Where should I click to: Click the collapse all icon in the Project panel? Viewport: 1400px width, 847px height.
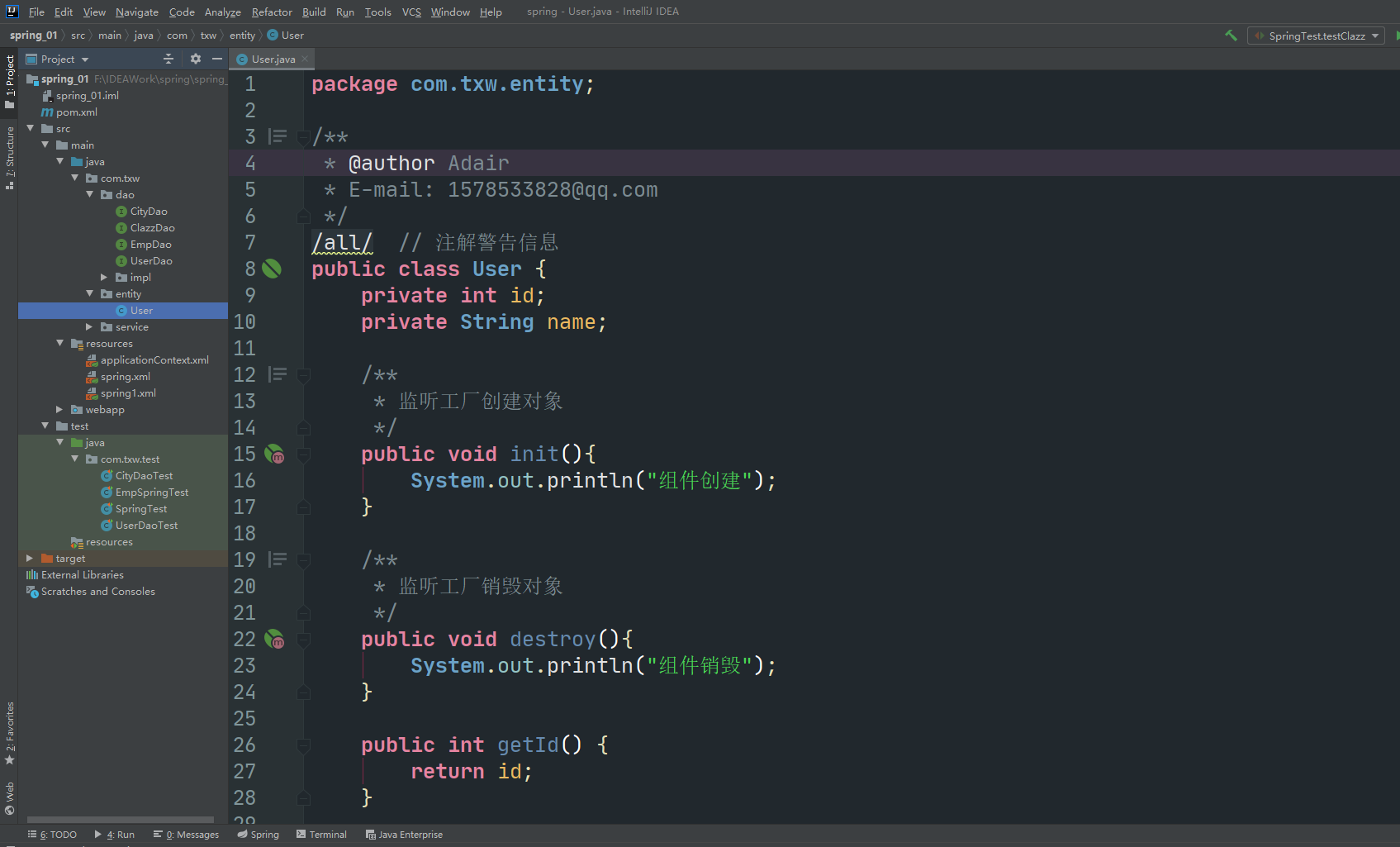(x=168, y=59)
